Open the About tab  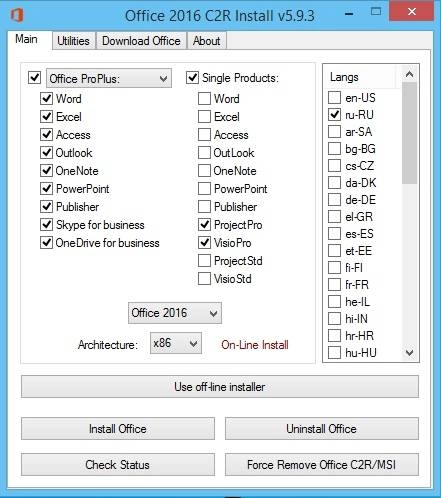[x=207, y=41]
